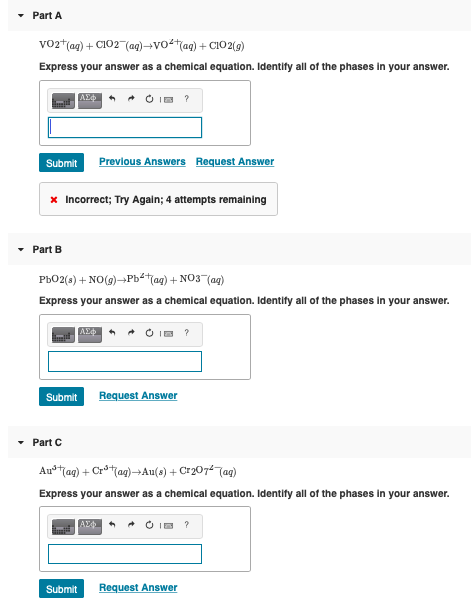Submit the Part C answer
Screen dimensions: 471x608
61,589
